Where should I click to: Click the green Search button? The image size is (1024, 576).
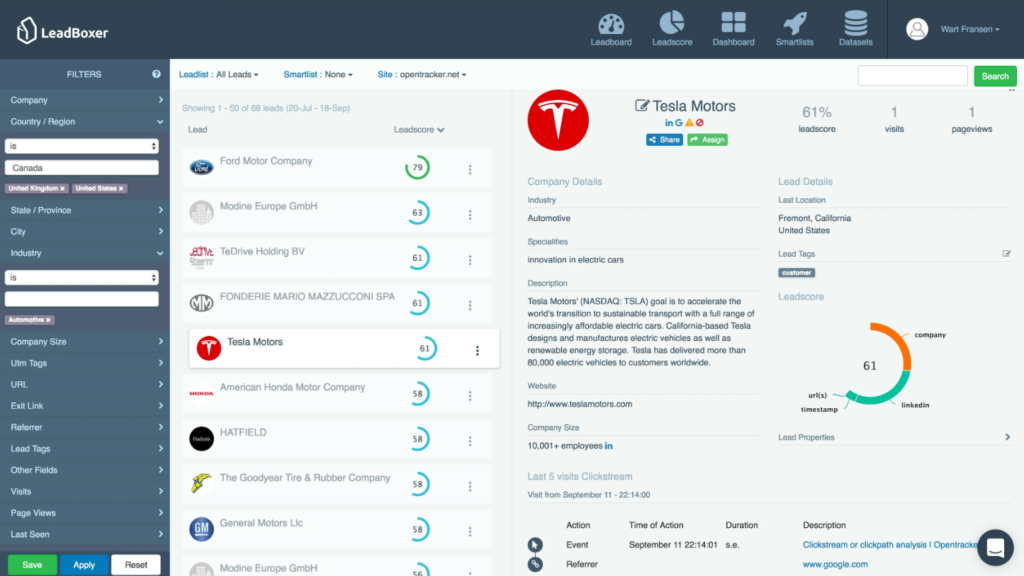[995, 75]
